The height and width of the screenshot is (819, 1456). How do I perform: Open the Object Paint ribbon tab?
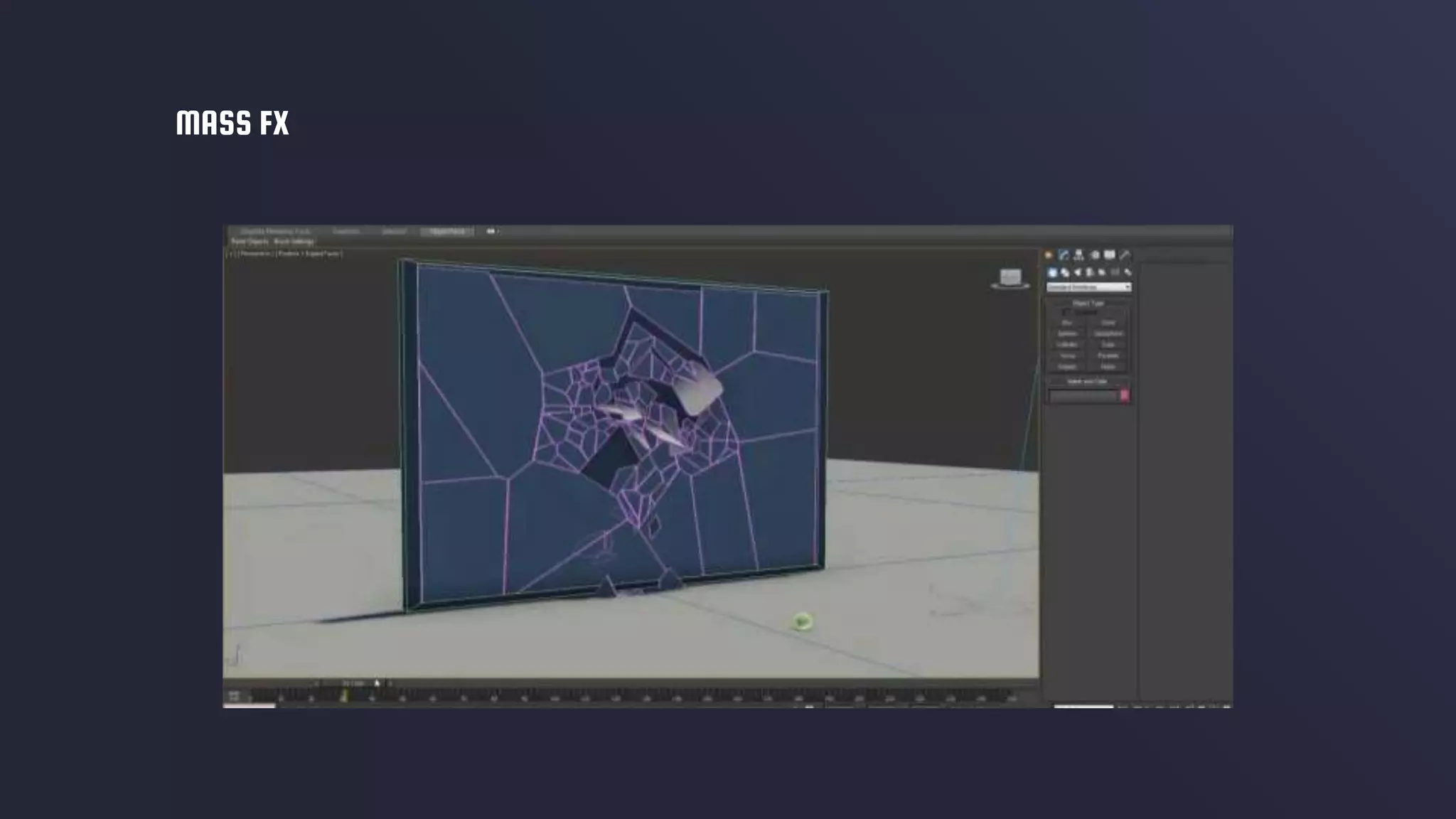447,232
